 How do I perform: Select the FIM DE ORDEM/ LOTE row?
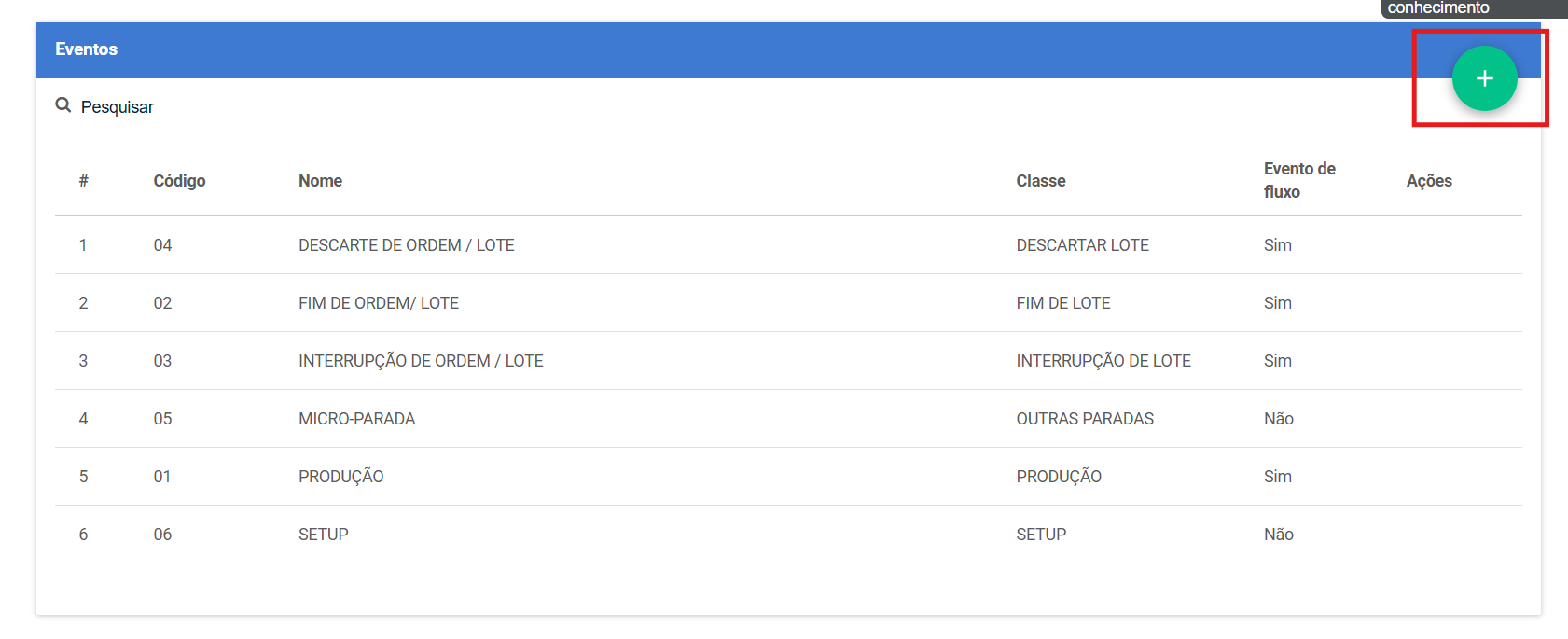point(788,303)
